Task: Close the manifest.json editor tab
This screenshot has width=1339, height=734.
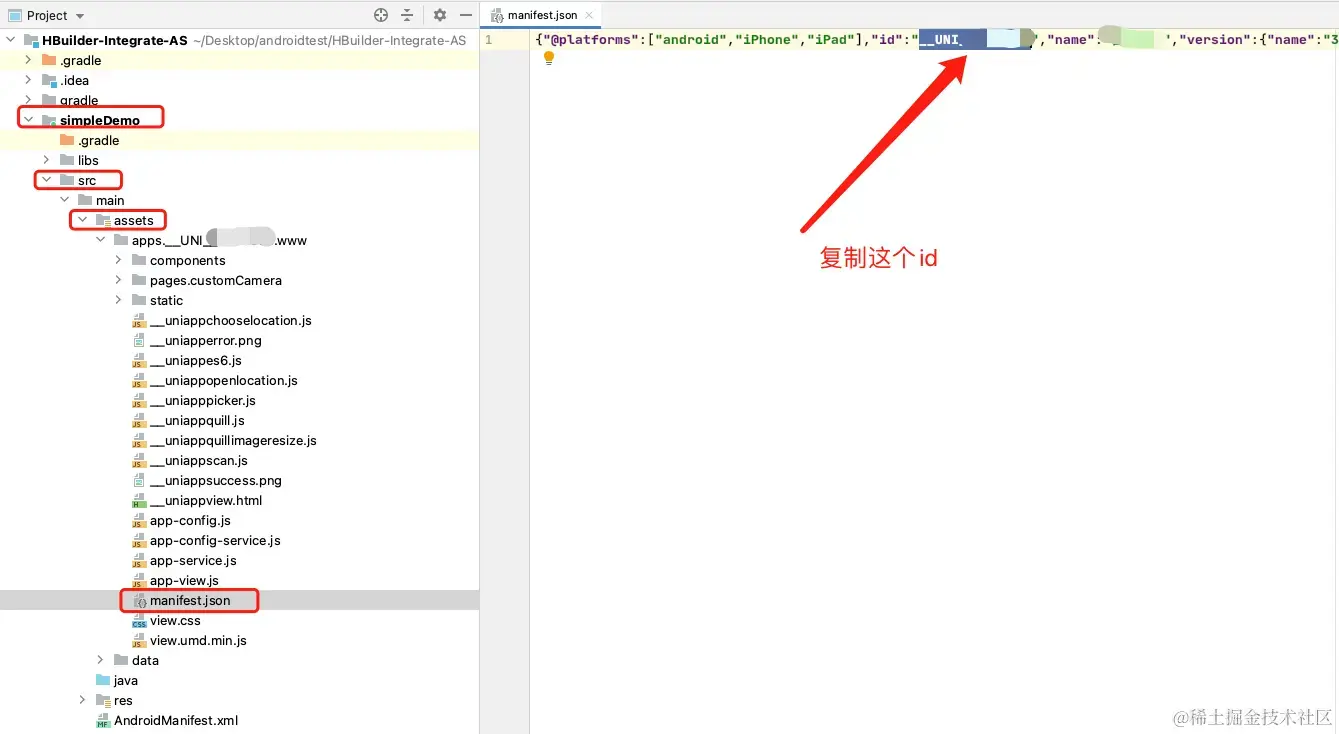Action: click(x=589, y=15)
